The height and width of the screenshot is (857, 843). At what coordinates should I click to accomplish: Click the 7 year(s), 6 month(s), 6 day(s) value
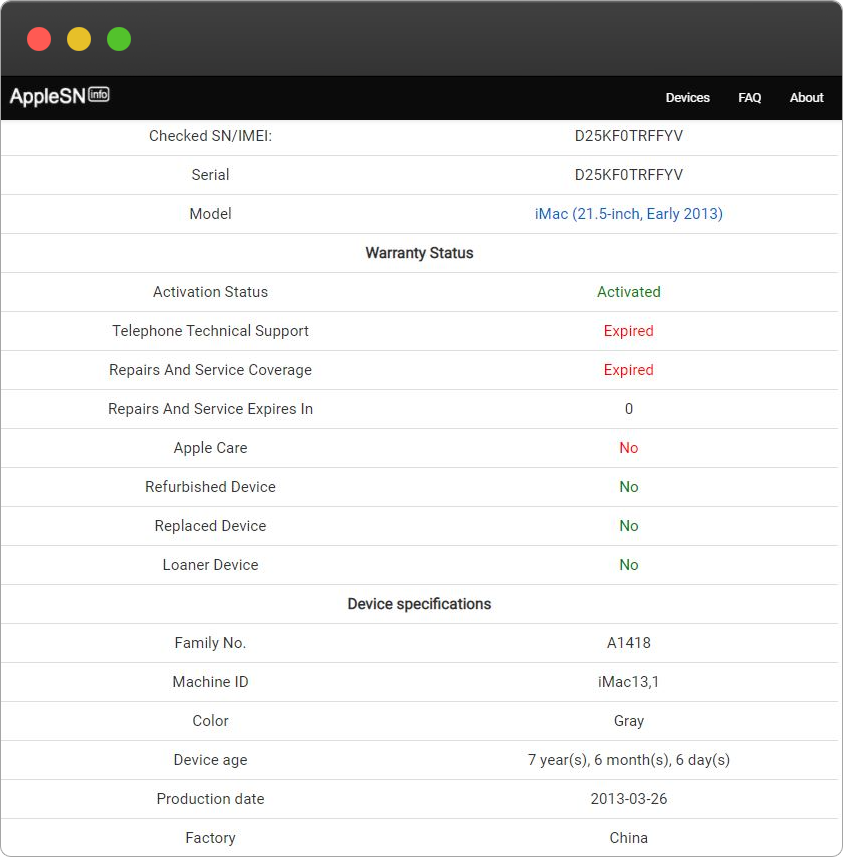click(x=628, y=760)
